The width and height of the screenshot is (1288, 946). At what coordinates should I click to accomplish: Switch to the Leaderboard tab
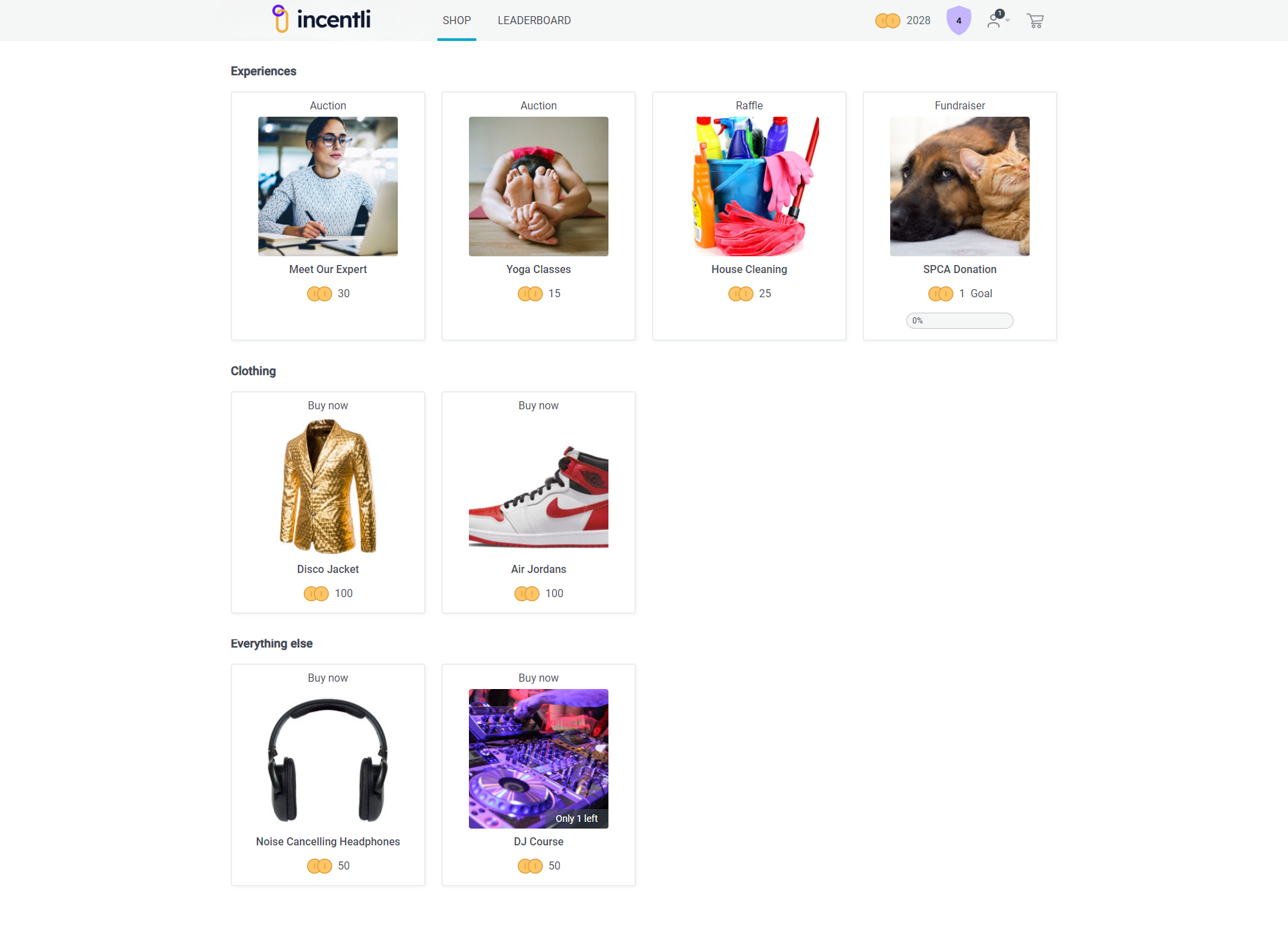pyautogui.click(x=534, y=21)
